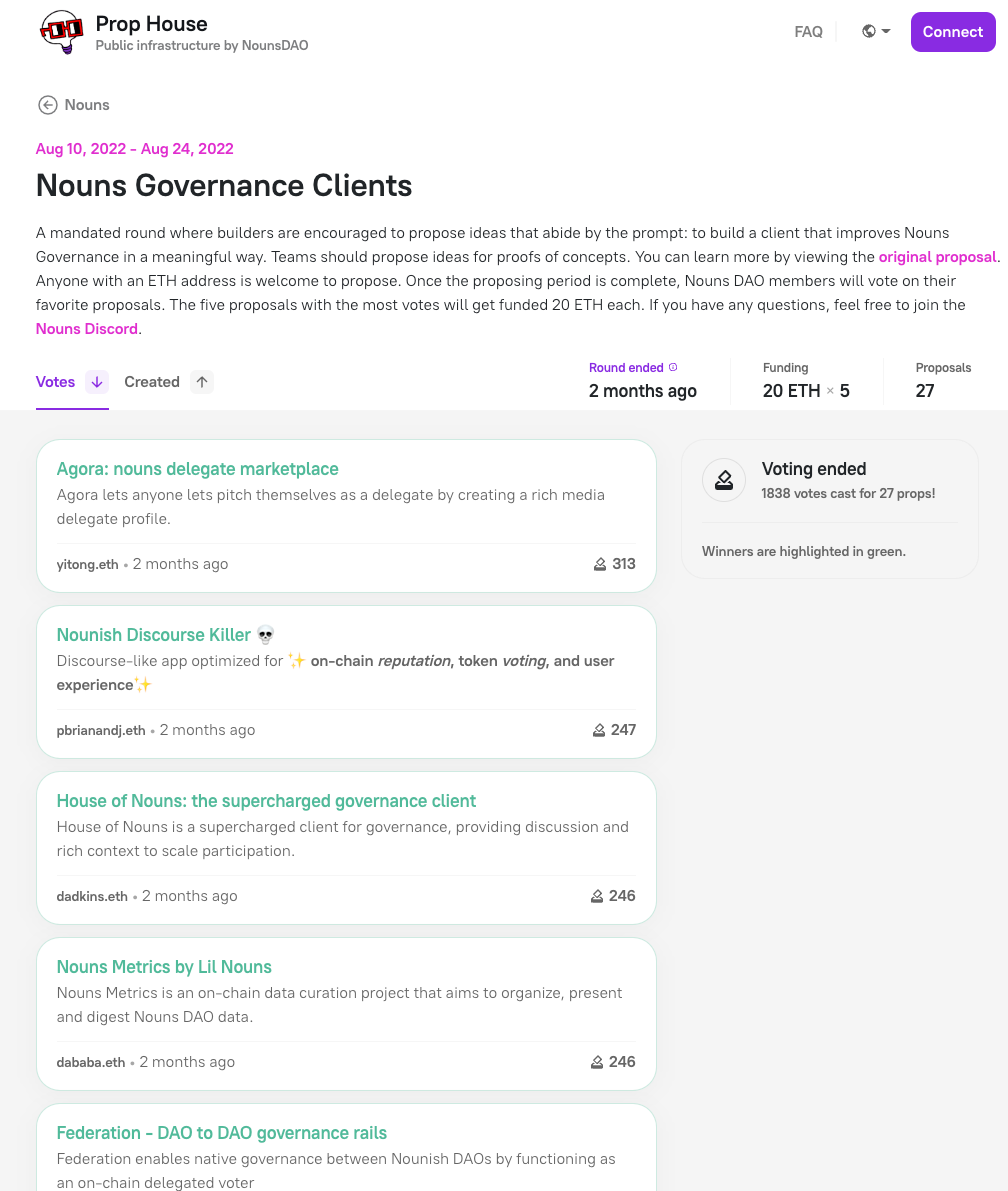
Task: Switch sorting to the Created tab
Action: (x=151, y=381)
